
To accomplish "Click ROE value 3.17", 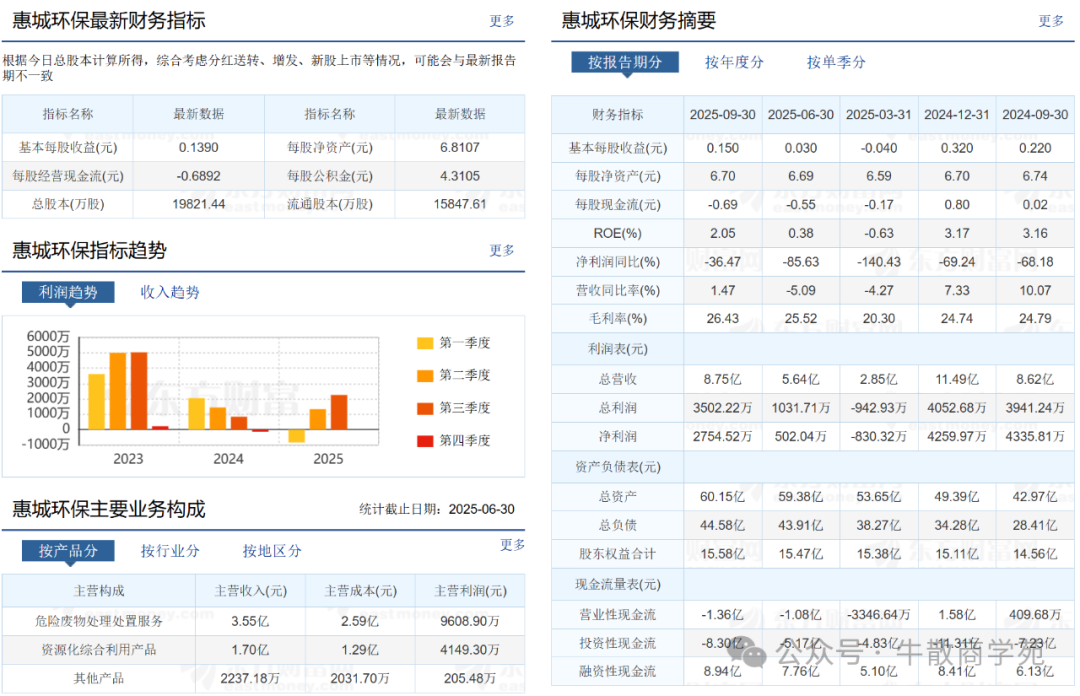I will 957,233.
